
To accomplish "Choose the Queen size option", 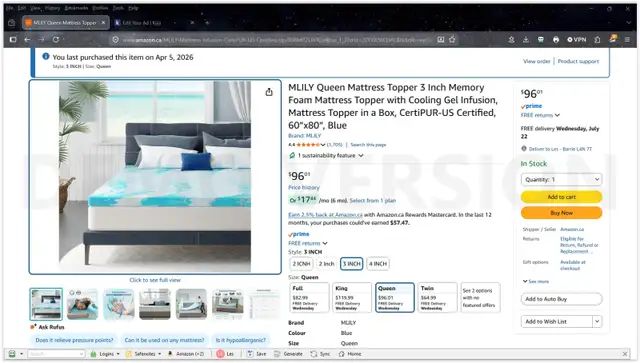I will (395, 298).
